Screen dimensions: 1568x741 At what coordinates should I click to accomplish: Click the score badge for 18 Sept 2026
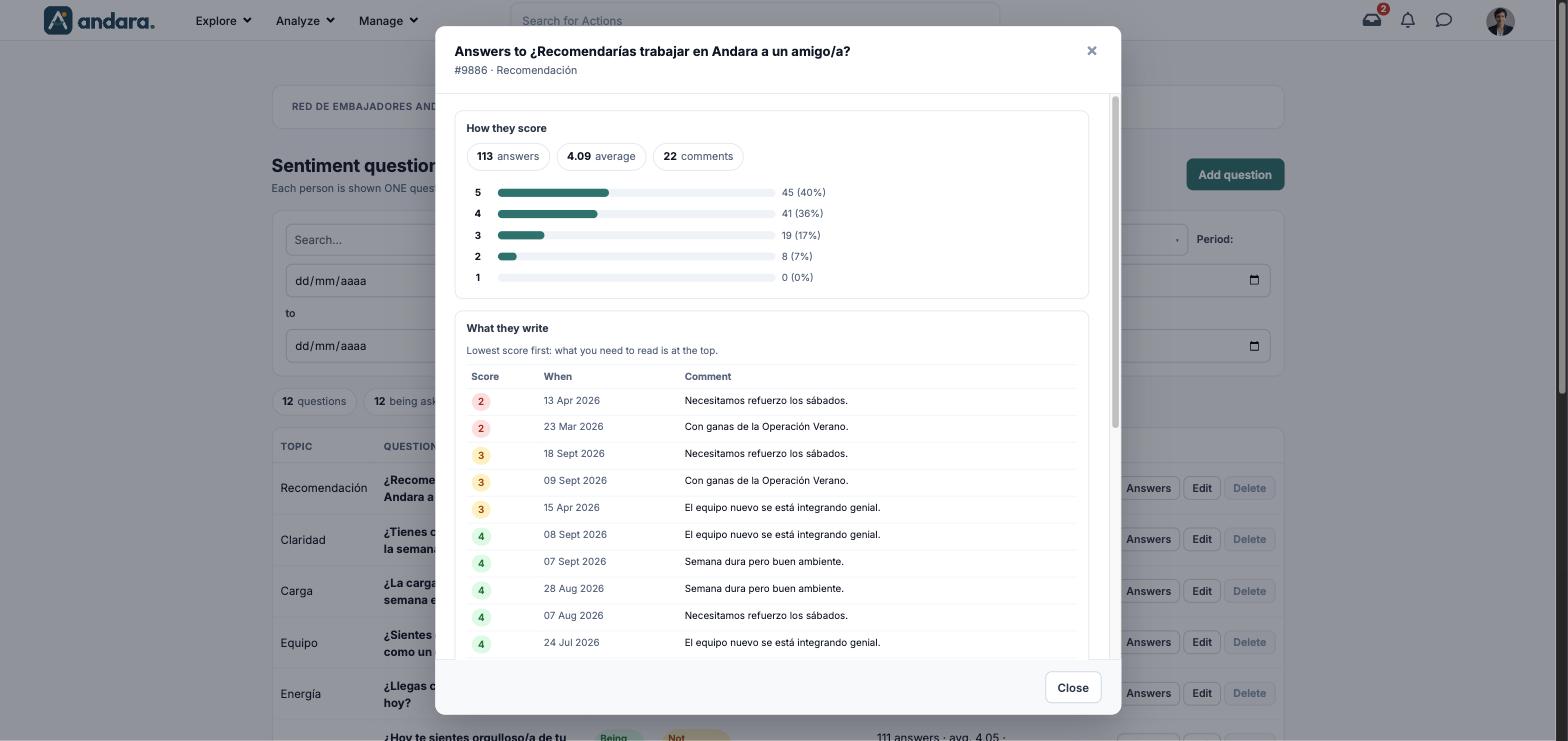481,456
